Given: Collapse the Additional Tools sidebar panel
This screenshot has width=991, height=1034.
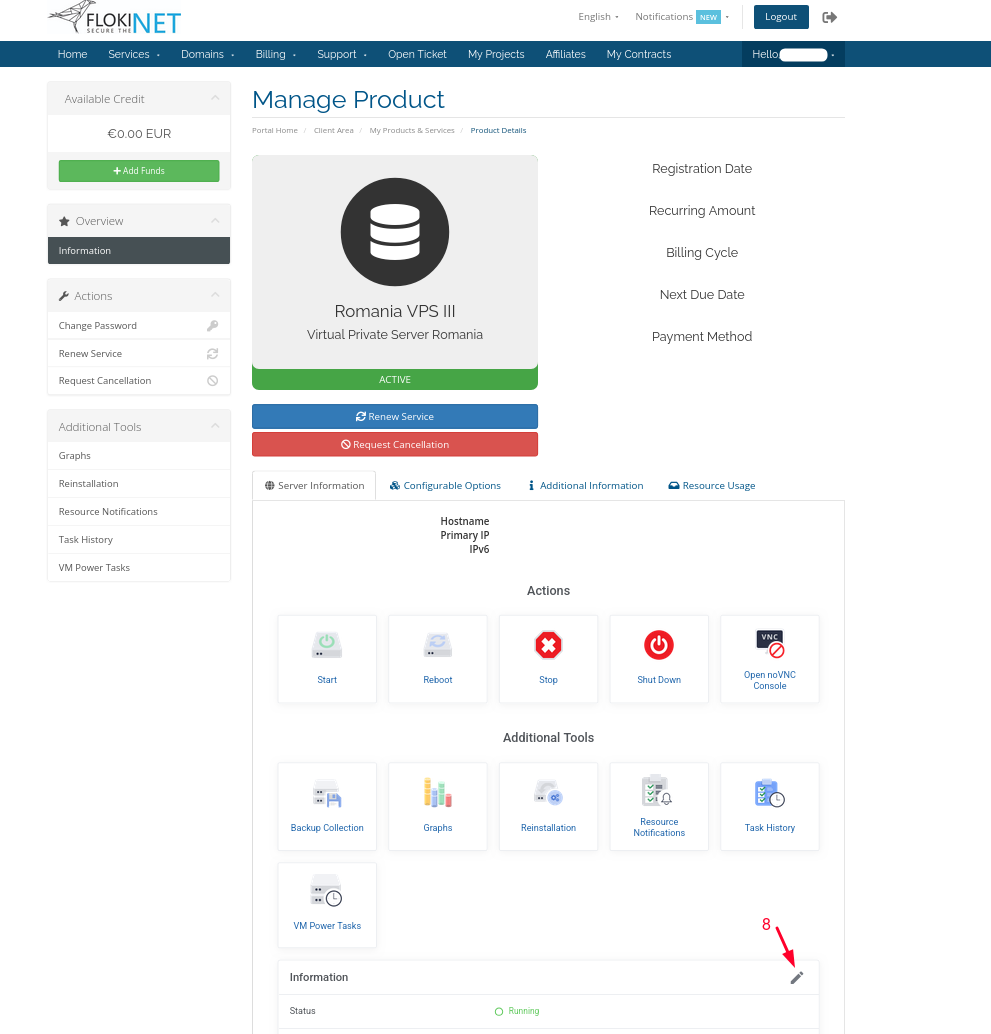Looking at the screenshot, I should click(215, 426).
